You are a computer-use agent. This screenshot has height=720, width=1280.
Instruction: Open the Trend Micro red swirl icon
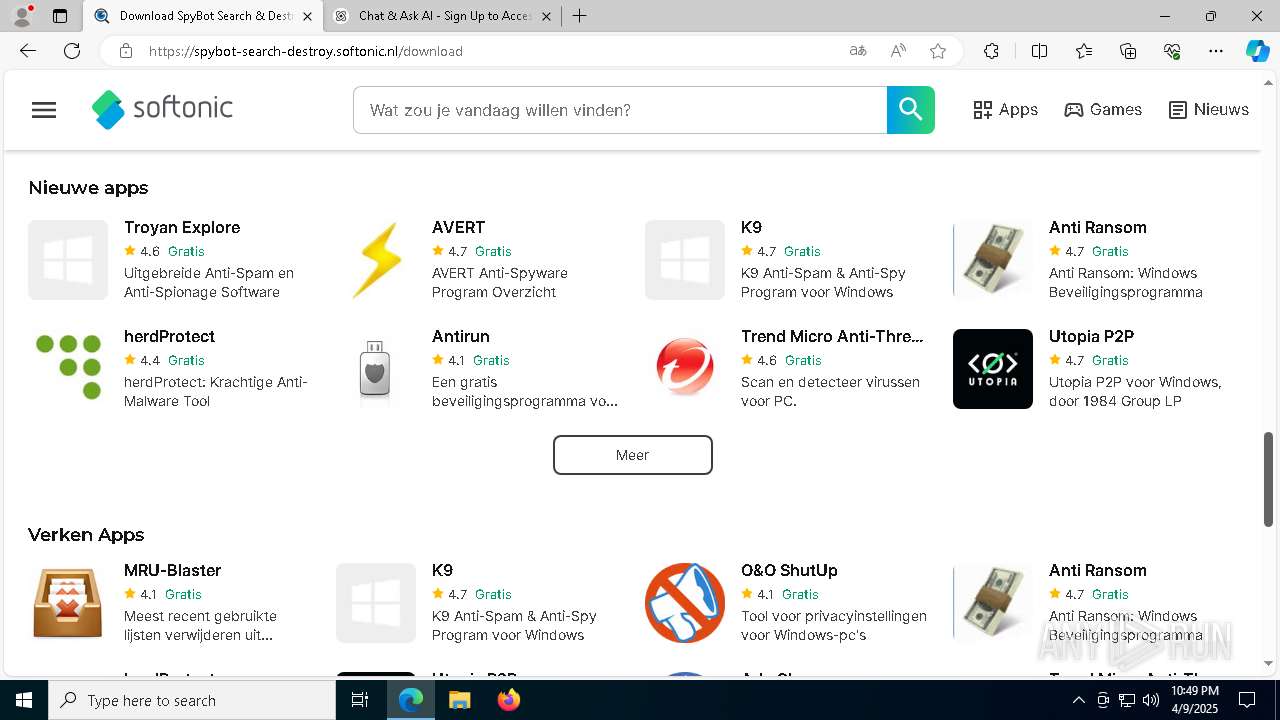pyautogui.click(x=685, y=369)
